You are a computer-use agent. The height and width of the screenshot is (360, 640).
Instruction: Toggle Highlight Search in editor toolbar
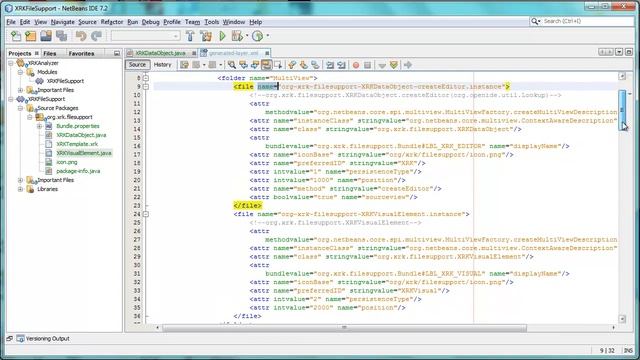coord(267,65)
